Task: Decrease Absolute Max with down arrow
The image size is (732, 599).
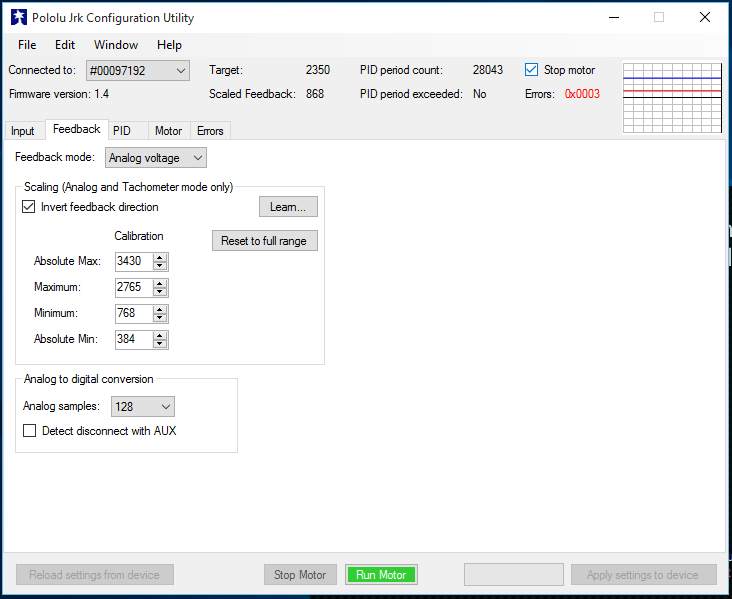Action: pyautogui.click(x=160, y=266)
